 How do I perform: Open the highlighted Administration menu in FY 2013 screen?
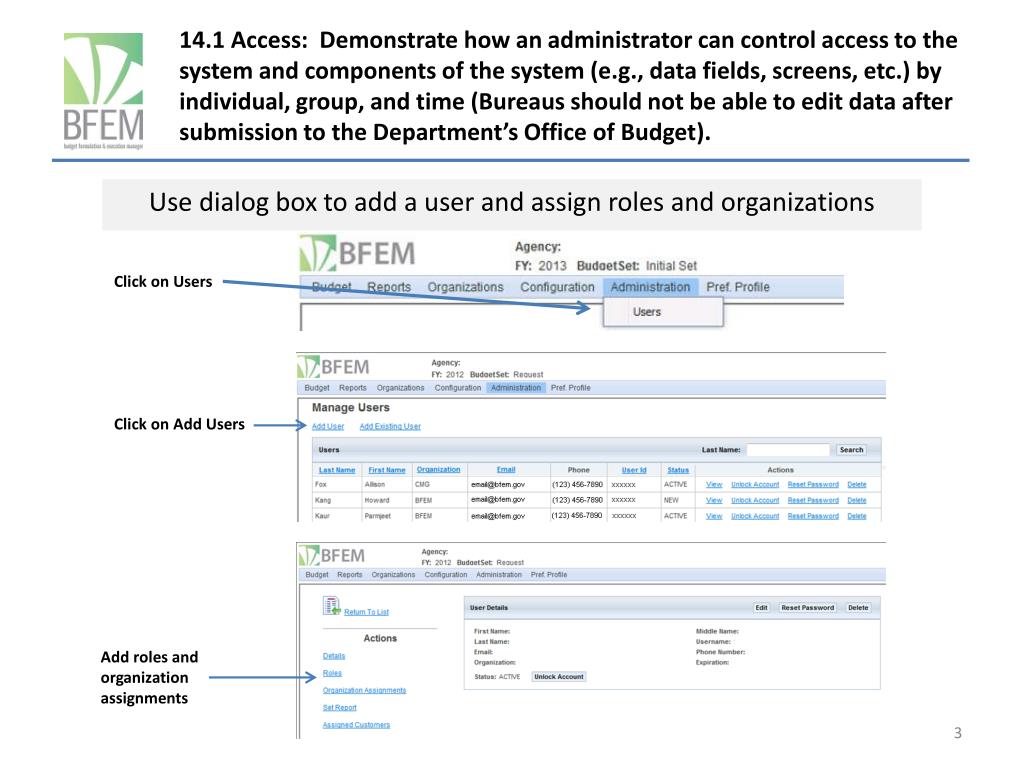[650, 287]
